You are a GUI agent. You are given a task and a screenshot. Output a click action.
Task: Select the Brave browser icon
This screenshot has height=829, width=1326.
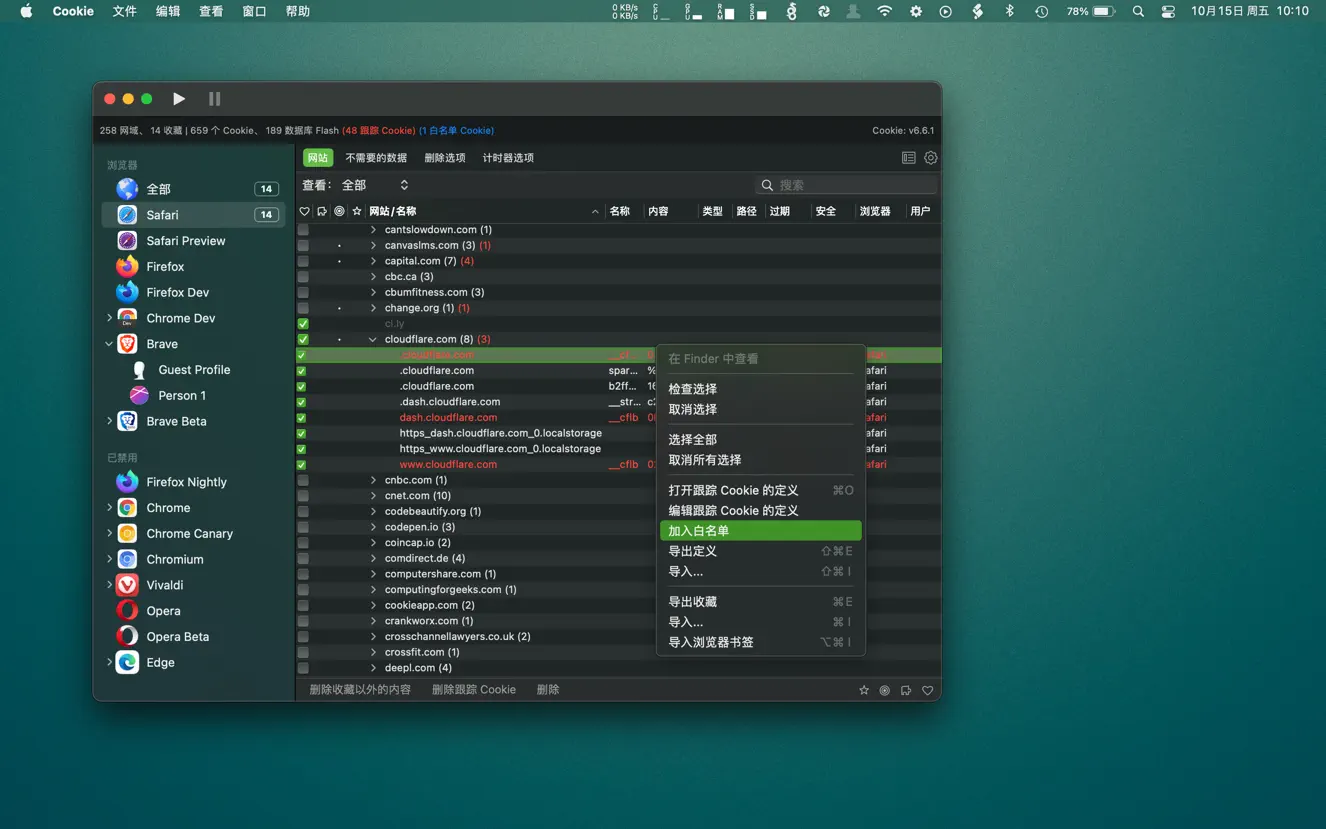tap(127, 344)
